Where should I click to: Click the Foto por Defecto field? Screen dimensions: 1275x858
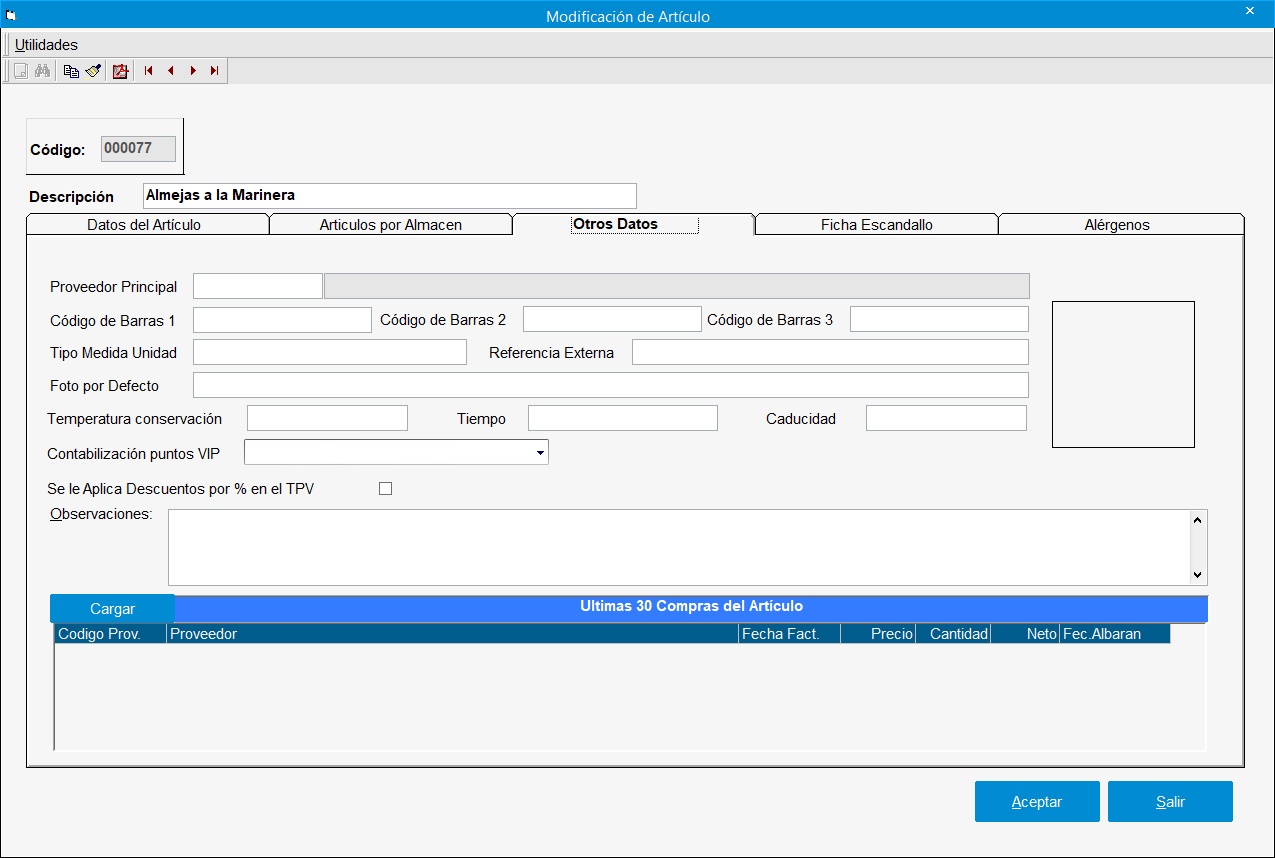pyautogui.click(x=611, y=385)
